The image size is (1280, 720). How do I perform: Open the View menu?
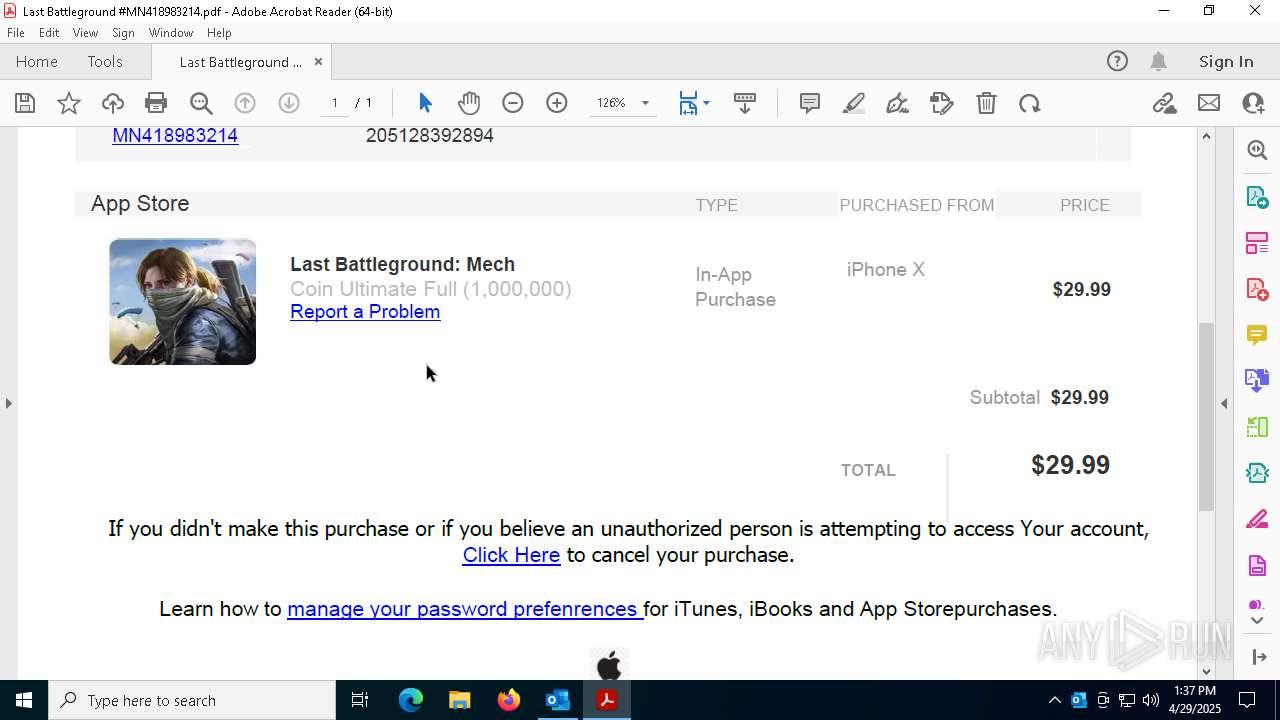(x=85, y=33)
